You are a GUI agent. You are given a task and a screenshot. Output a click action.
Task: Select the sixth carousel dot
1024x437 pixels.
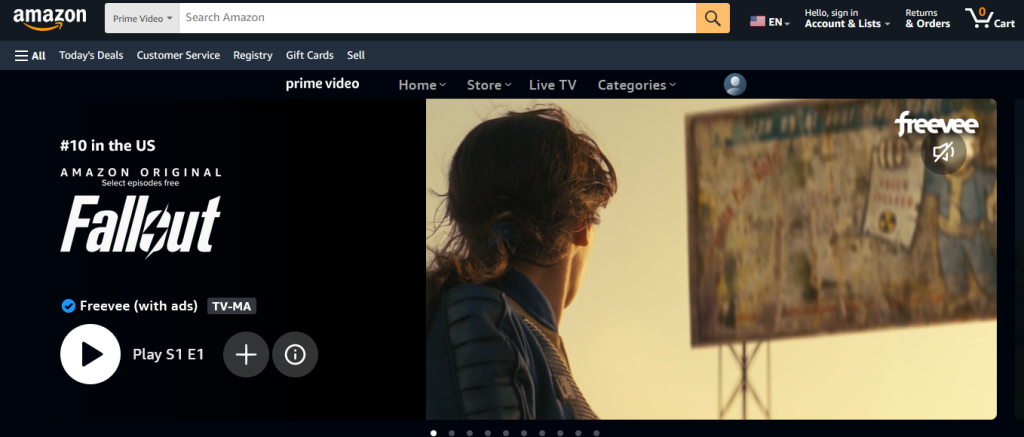[524, 432]
